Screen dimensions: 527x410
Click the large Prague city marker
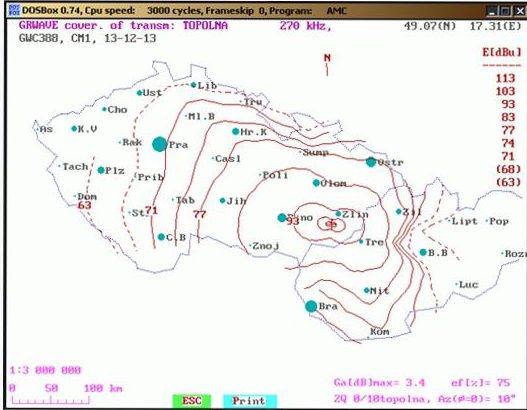160,144
